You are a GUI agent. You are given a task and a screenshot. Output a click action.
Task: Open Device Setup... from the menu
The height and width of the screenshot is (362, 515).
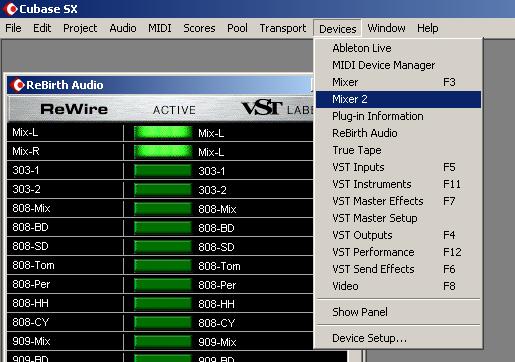(x=398, y=338)
